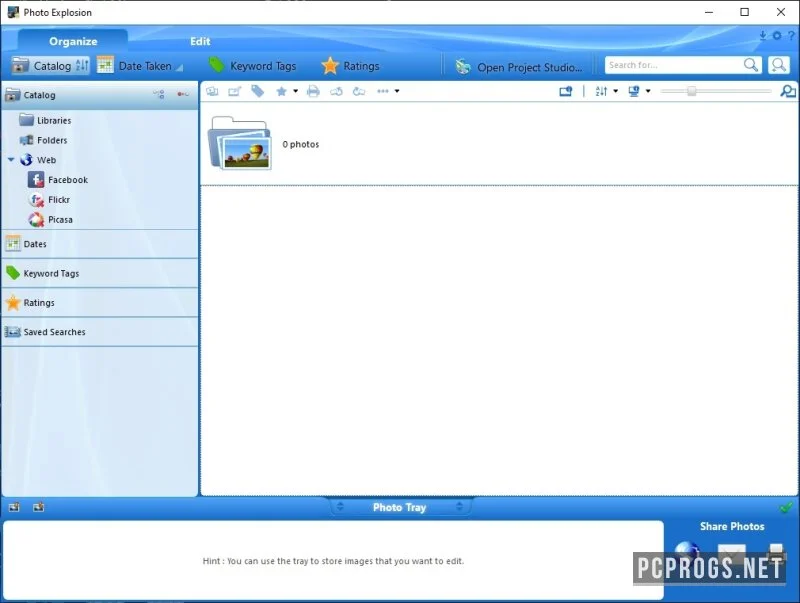Switch to the Edit tab
The height and width of the screenshot is (603, 800).
pyautogui.click(x=200, y=41)
